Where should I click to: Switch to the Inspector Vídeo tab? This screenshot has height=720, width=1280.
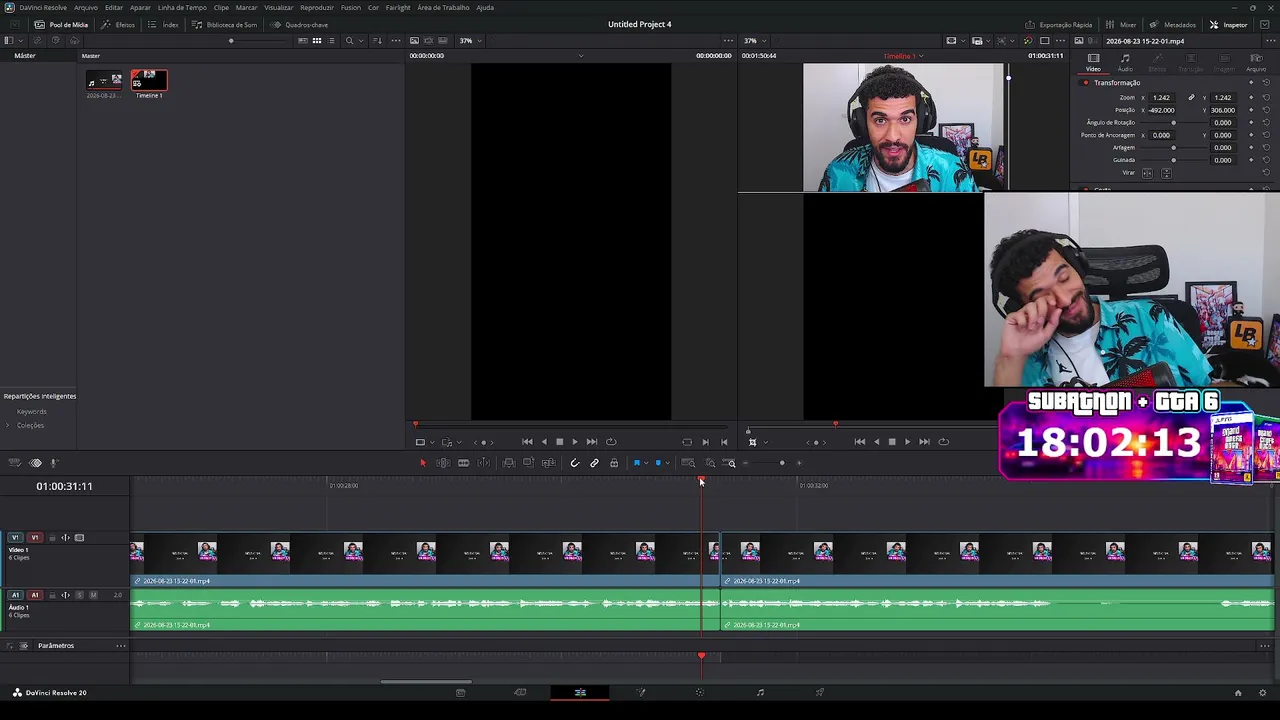[x=1093, y=63]
